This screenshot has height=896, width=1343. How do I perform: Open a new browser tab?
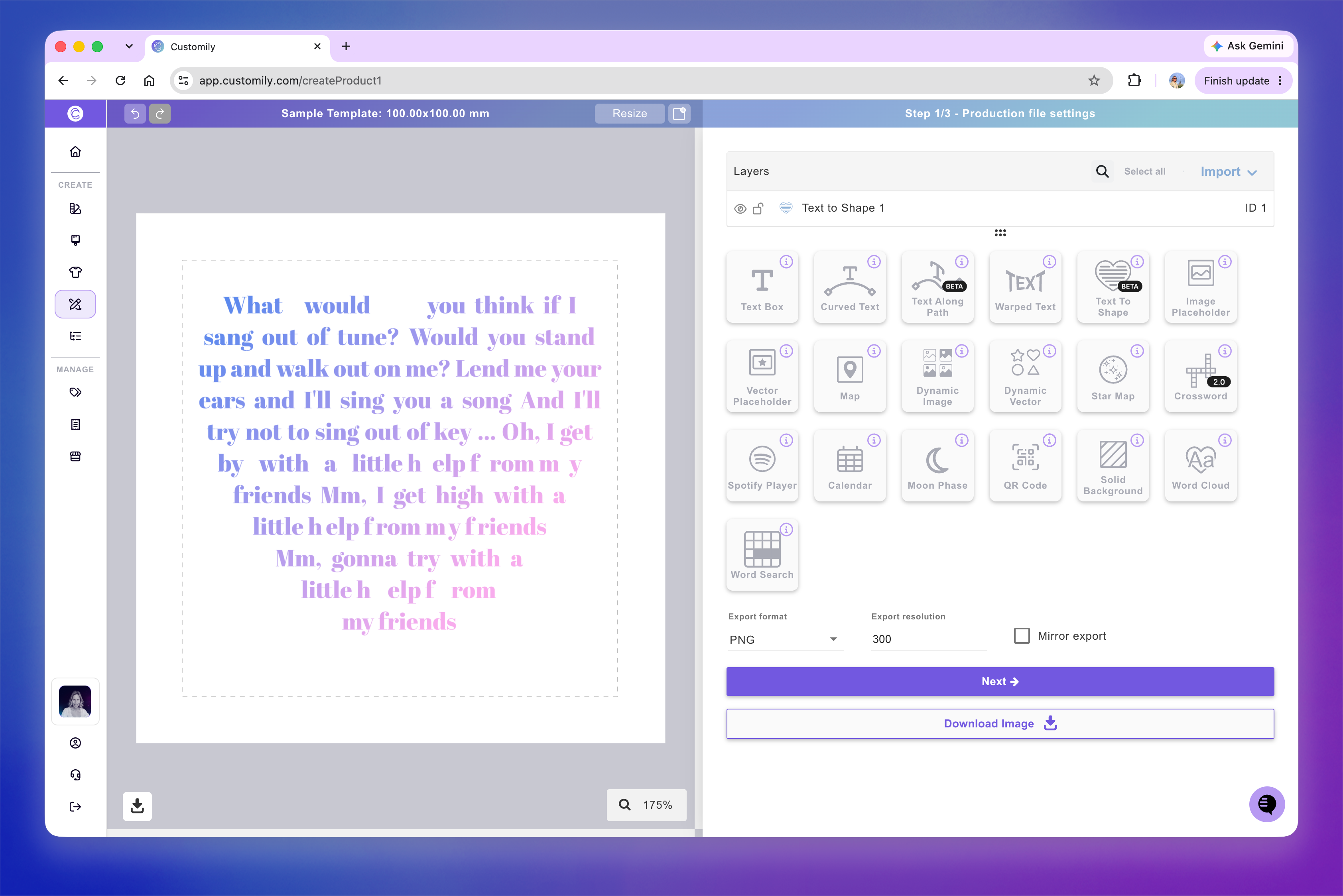(346, 46)
